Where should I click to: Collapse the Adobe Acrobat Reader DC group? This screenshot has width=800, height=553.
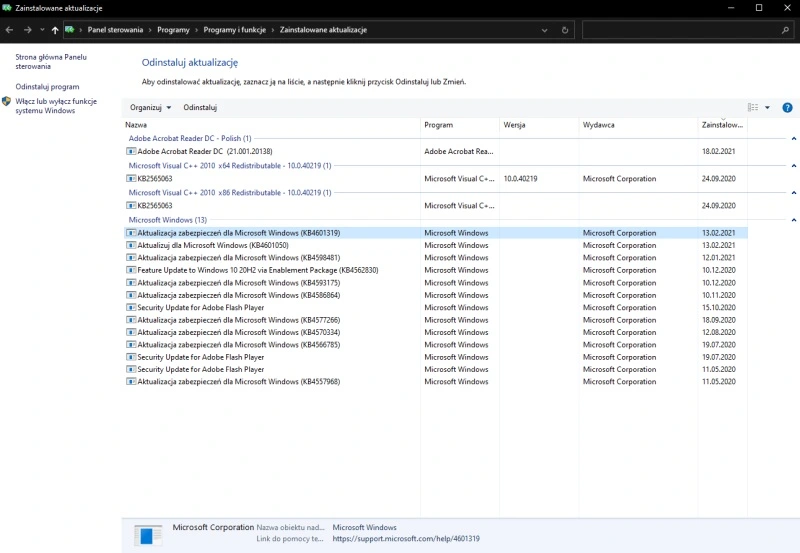click(x=793, y=138)
